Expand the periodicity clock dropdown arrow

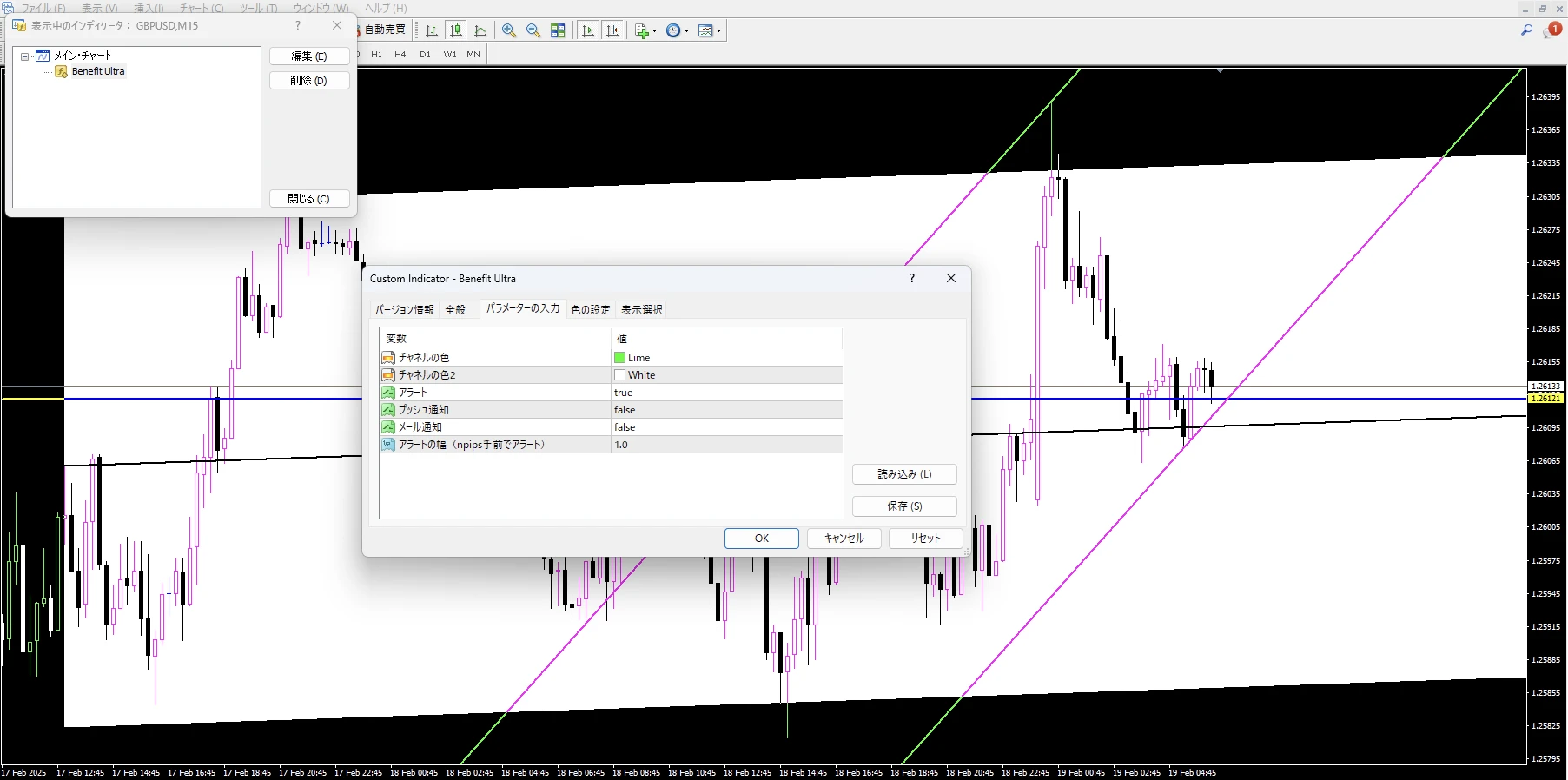686,31
